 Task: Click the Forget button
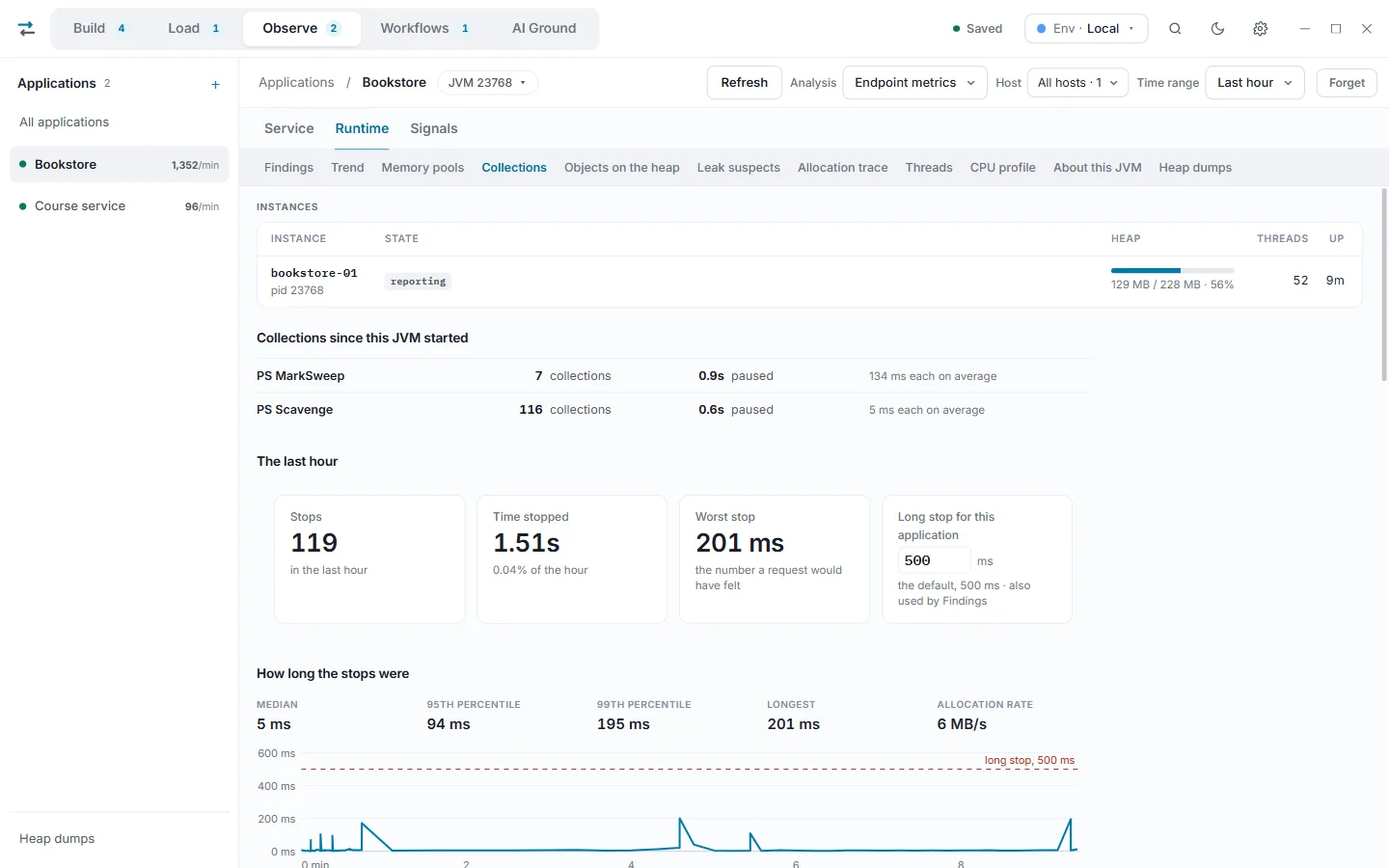tap(1347, 83)
